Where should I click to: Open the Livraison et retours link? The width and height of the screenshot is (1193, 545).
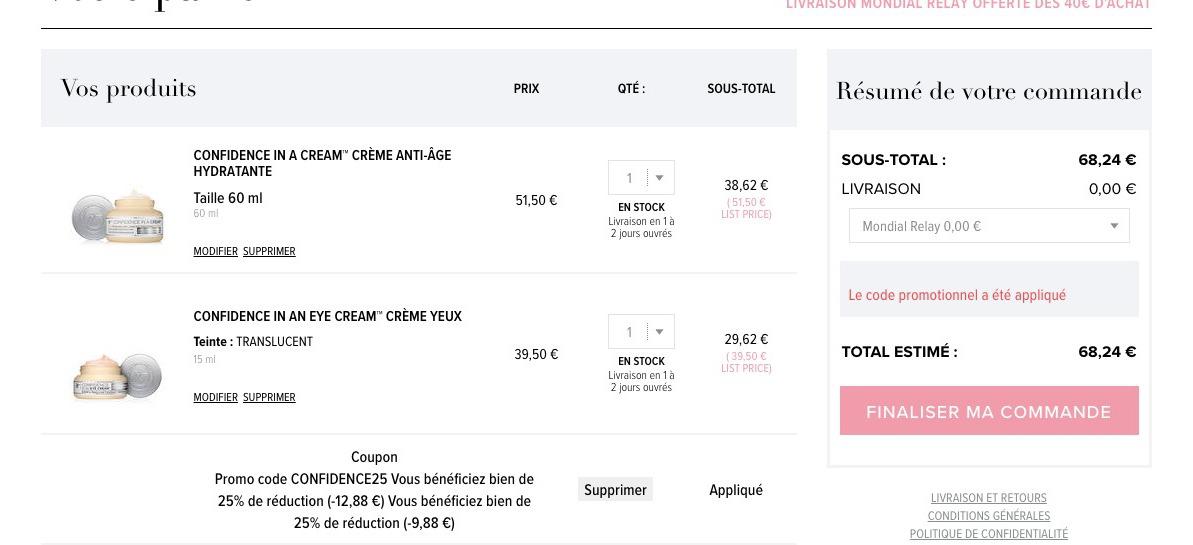click(988, 498)
